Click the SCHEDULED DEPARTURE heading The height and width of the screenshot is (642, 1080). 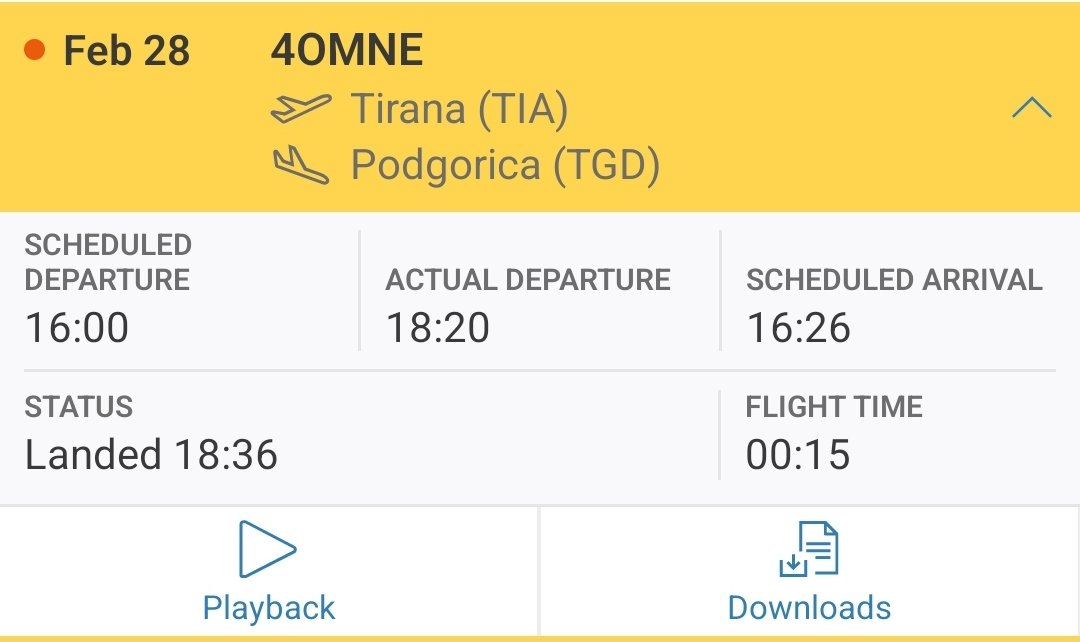pos(107,262)
